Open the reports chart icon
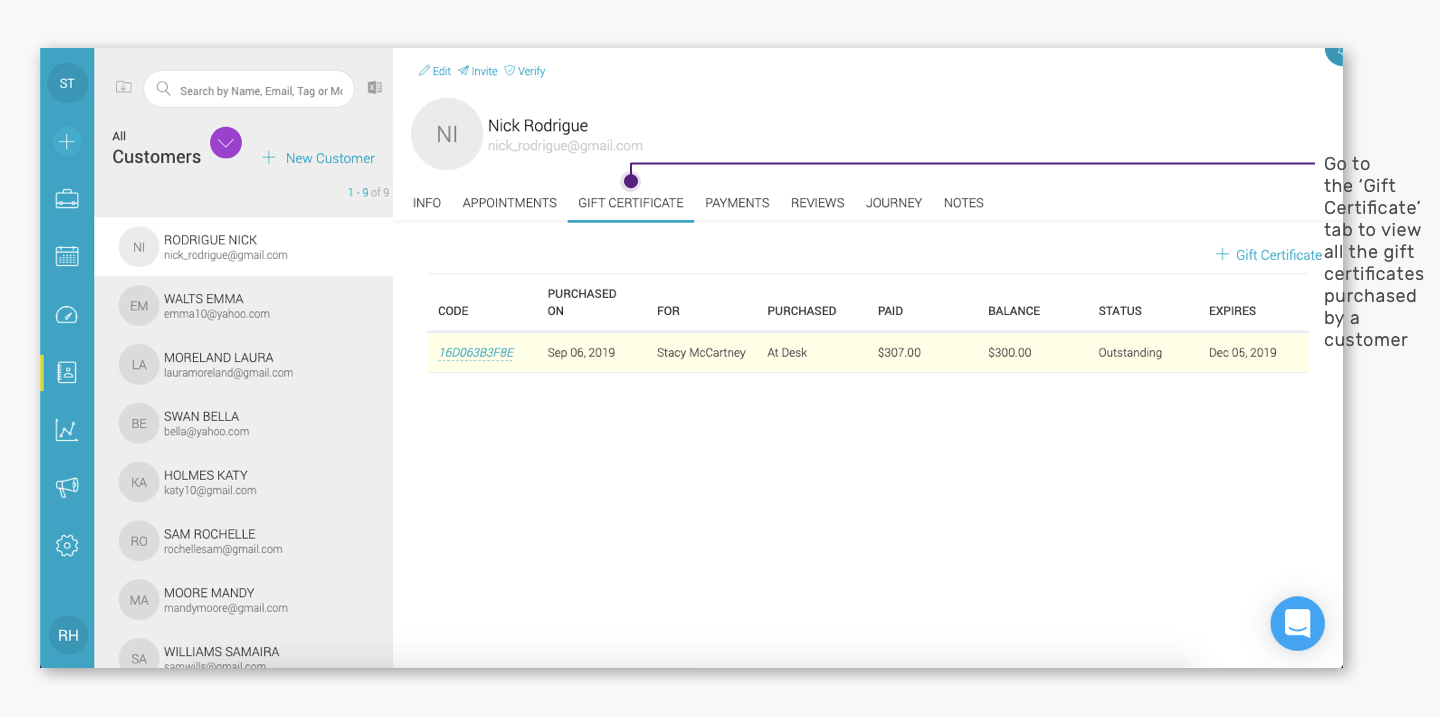The image size is (1440, 718). point(67,430)
